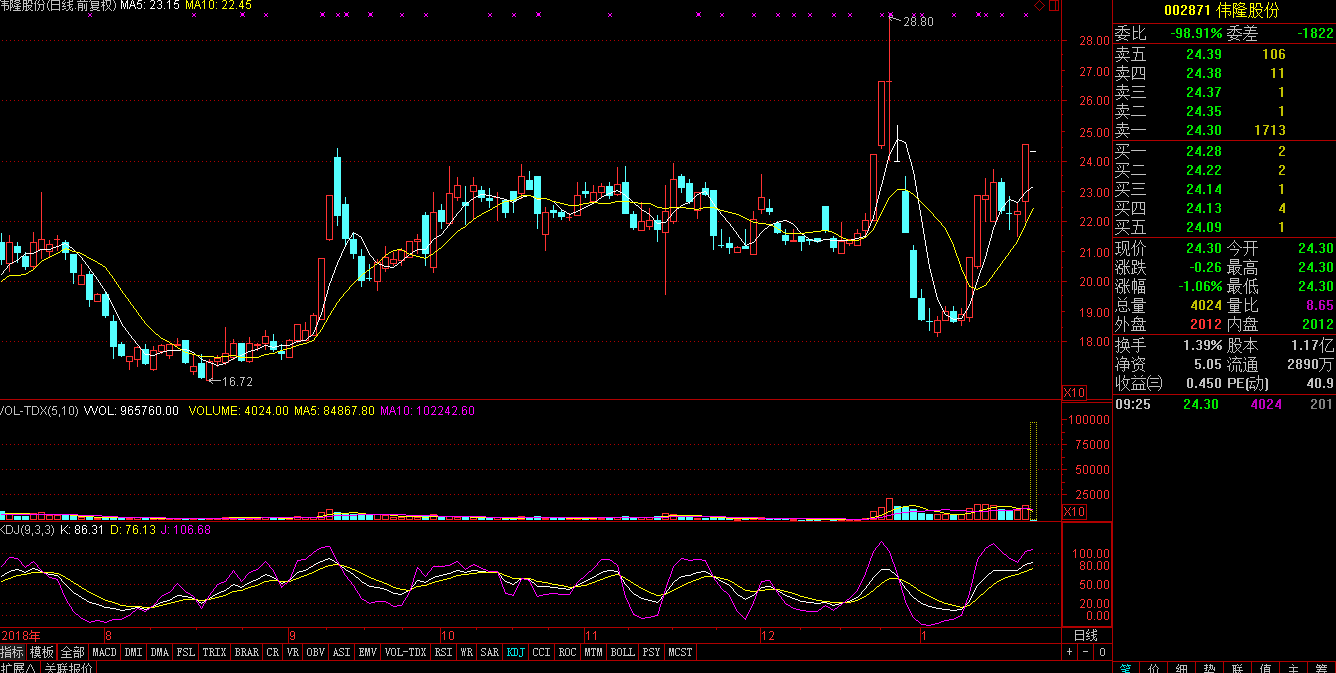Screen dimensions: 1336x673
Task: Switch indicator to BOLL
Action: tap(622, 652)
